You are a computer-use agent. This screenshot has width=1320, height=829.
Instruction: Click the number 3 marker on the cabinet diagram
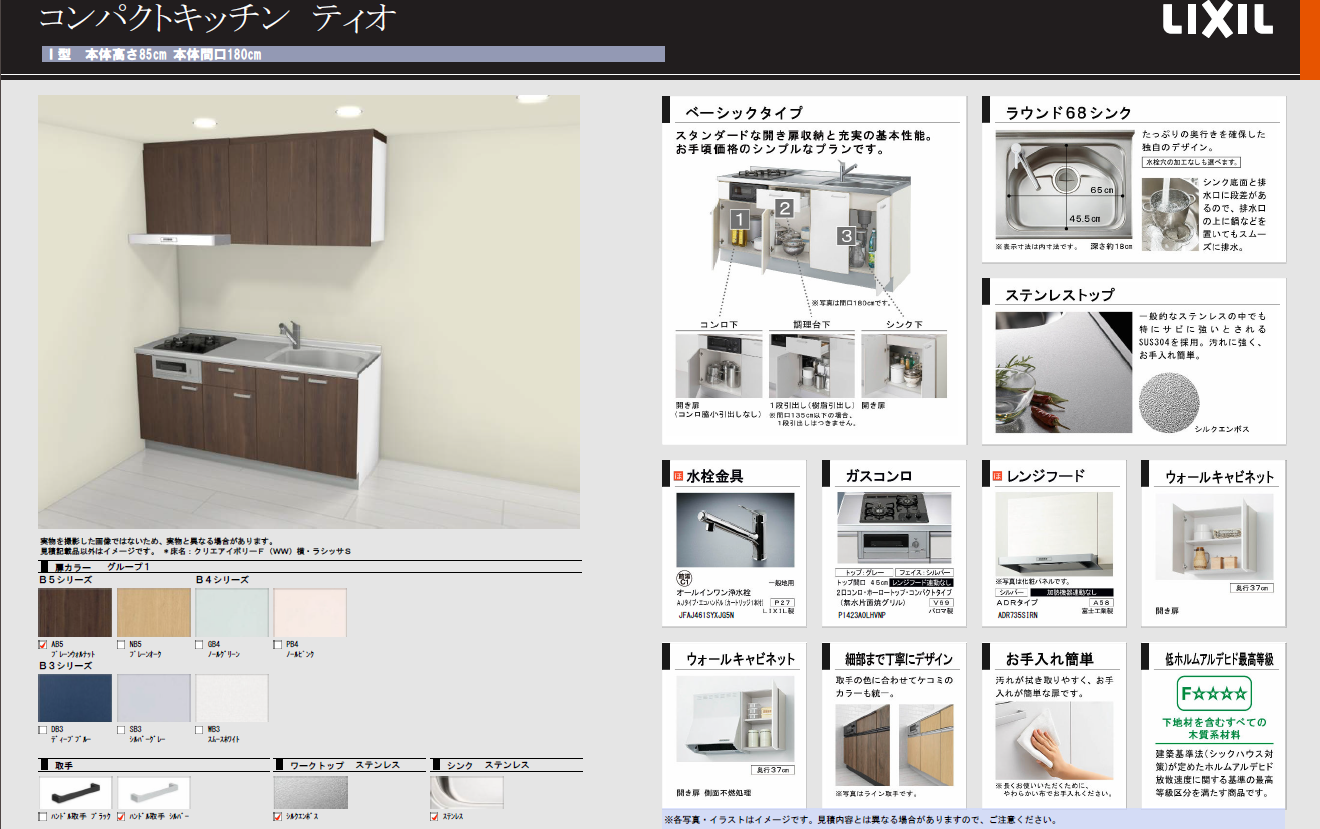click(x=846, y=237)
